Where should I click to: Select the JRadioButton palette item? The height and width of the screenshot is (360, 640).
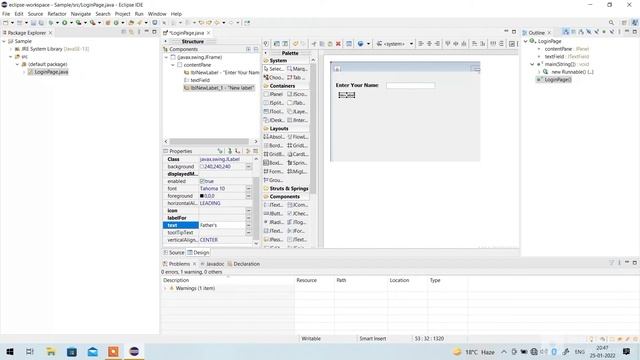pos(274,222)
